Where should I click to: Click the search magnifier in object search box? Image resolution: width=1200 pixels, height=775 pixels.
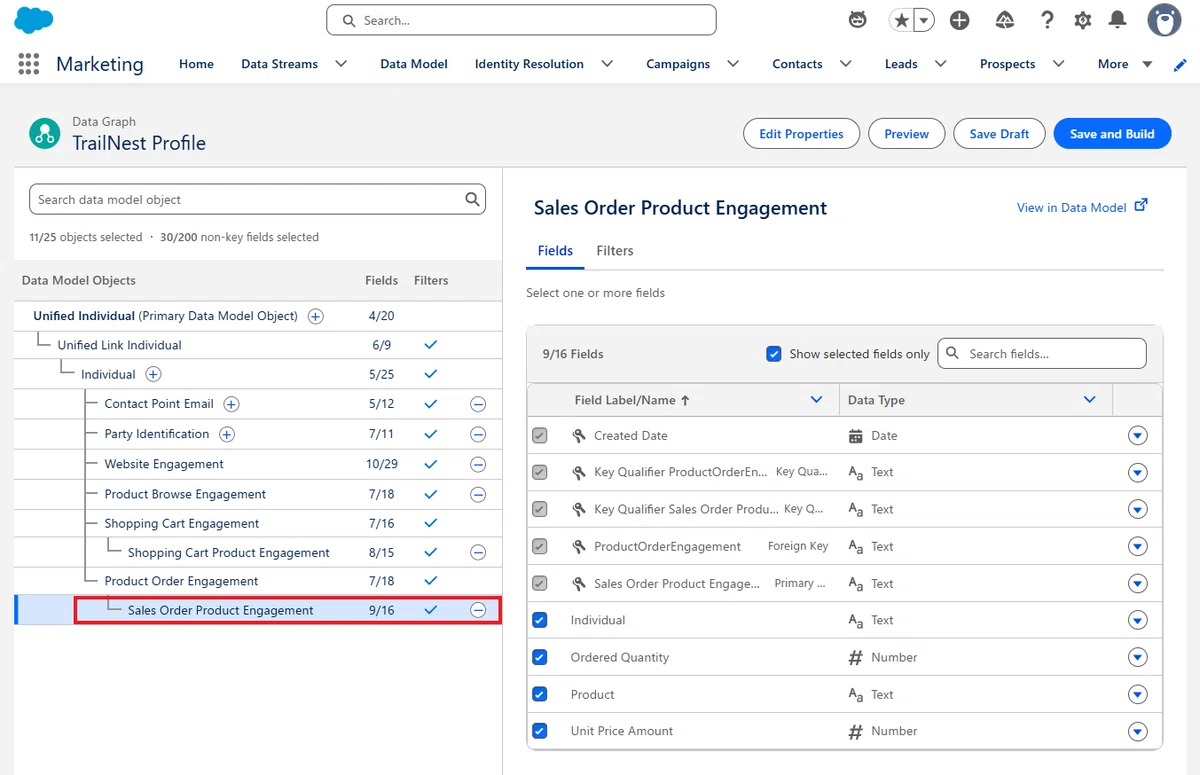click(473, 199)
